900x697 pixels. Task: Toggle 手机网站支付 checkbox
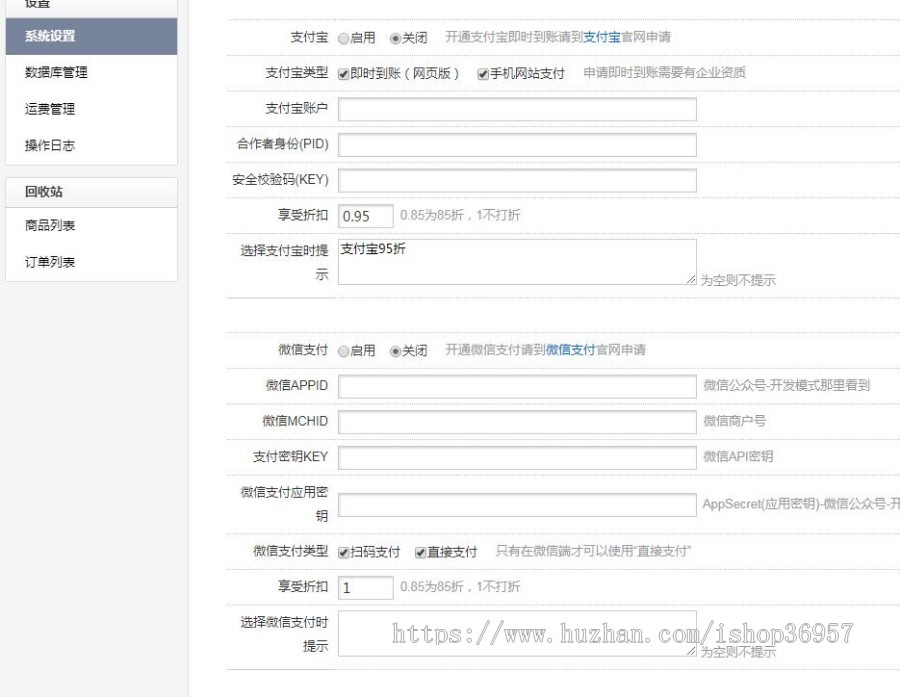pyautogui.click(x=483, y=74)
